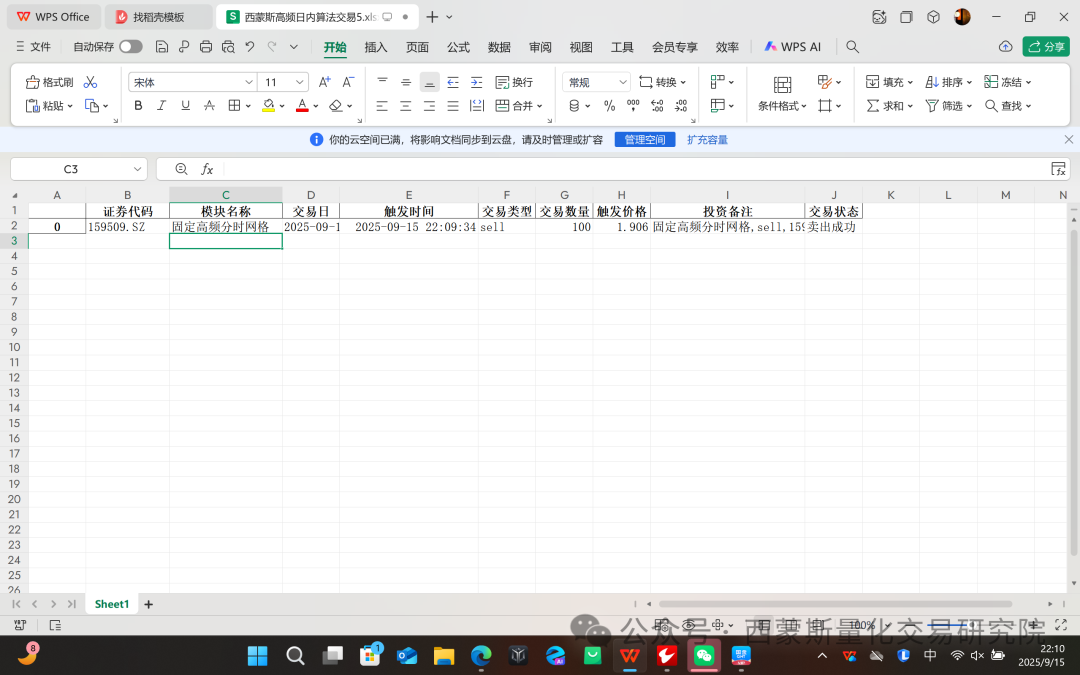
Task: Click the 合并 merge cells button
Action: pyautogui.click(x=515, y=105)
